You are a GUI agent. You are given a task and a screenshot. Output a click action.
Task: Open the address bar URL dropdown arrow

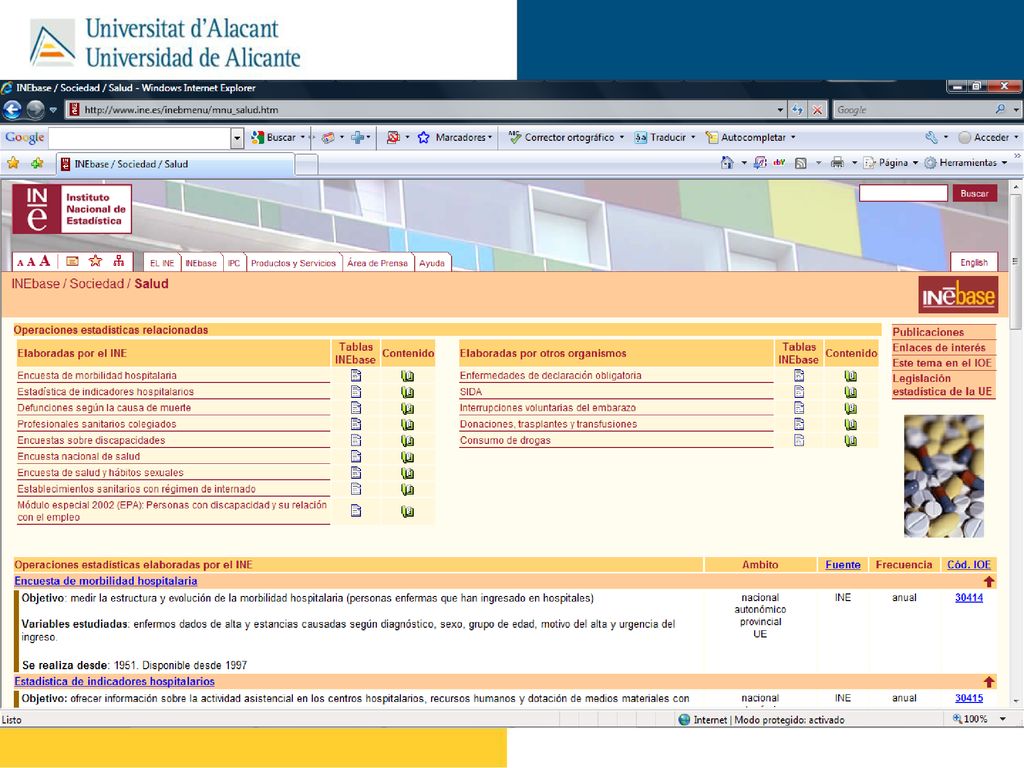pos(780,110)
